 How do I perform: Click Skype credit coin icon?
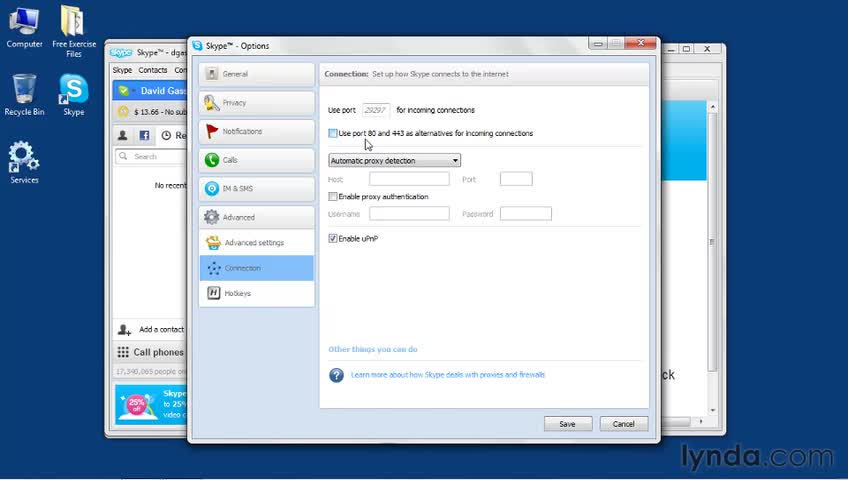[x=123, y=111]
